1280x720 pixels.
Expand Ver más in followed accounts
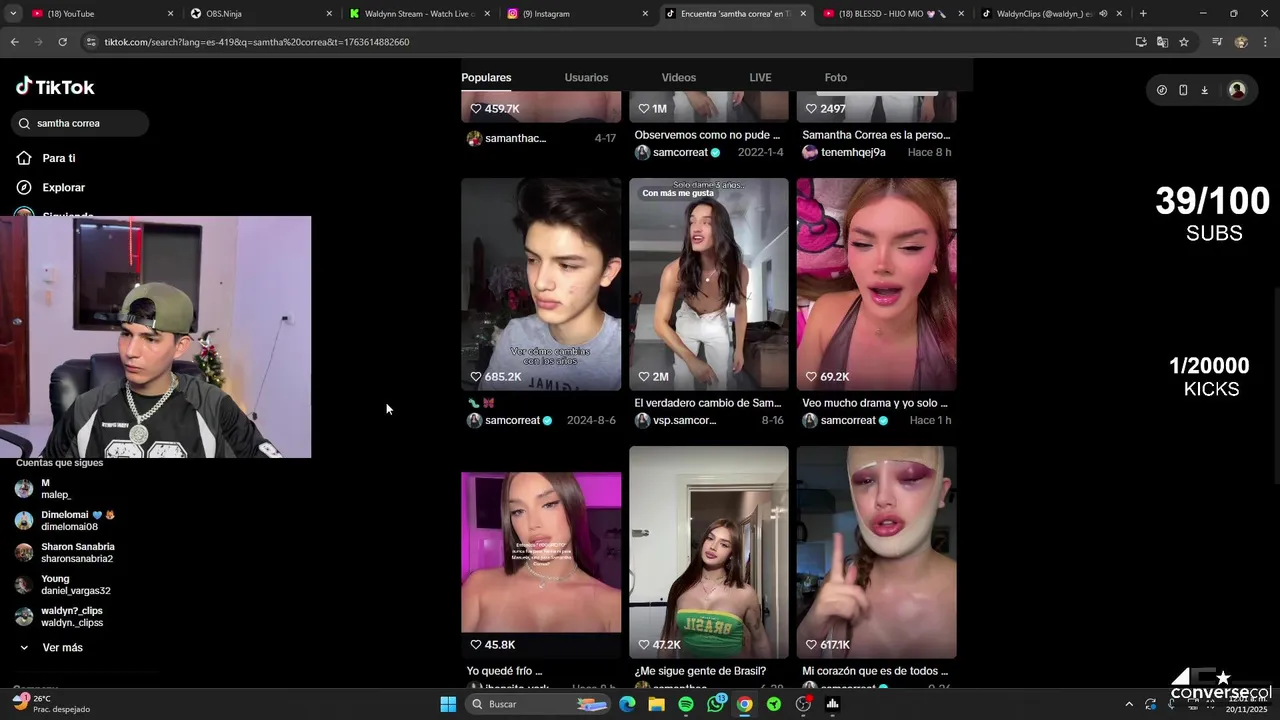coord(51,648)
